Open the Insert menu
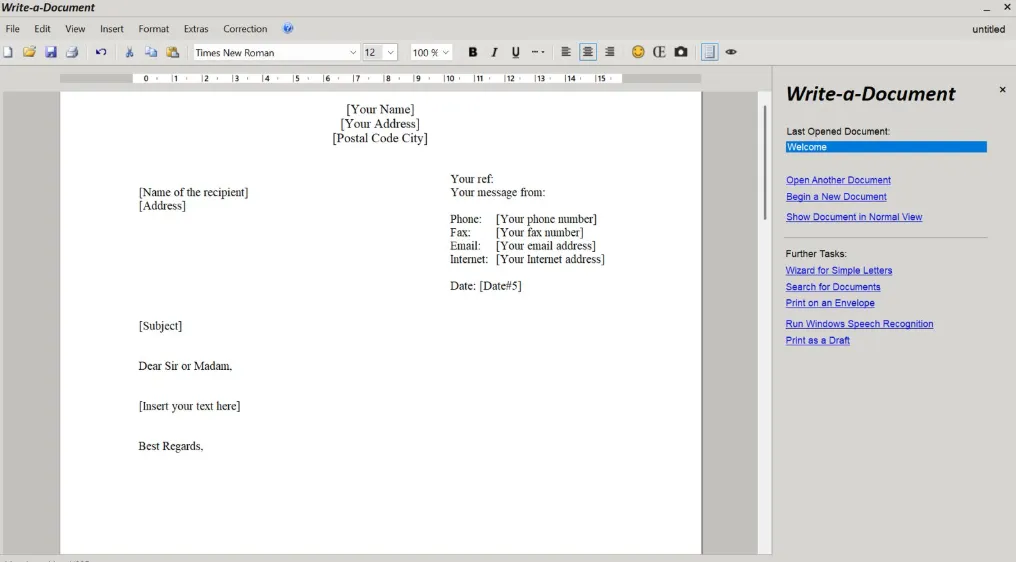The height and width of the screenshot is (562, 1016). click(111, 29)
